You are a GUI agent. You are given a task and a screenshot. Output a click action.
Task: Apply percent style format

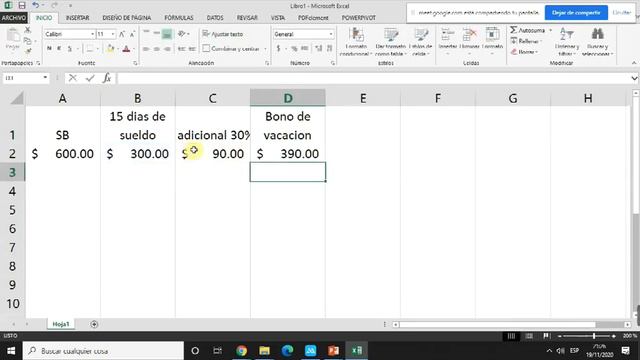point(294,49)
